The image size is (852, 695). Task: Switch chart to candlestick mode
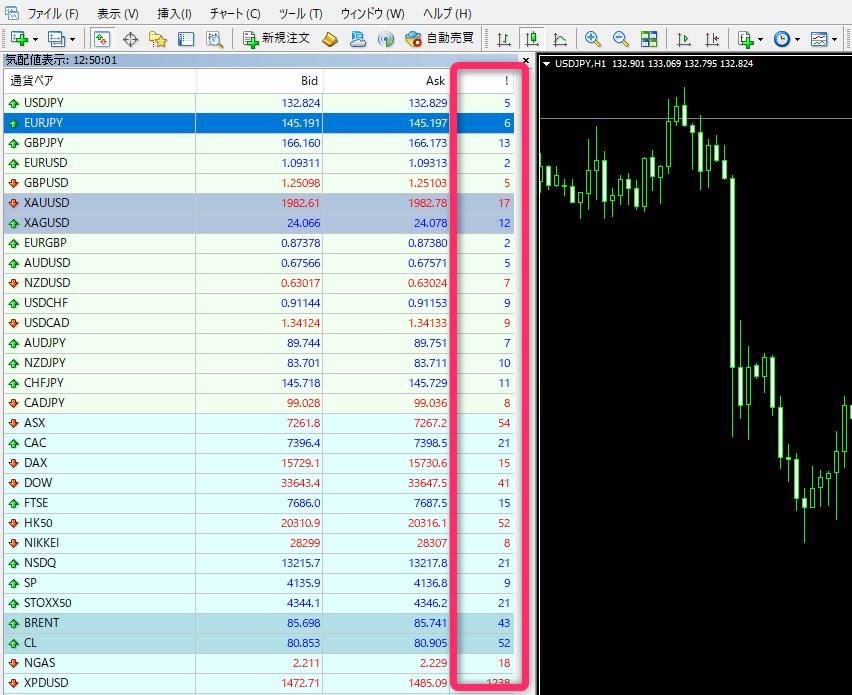click(532, 39)
